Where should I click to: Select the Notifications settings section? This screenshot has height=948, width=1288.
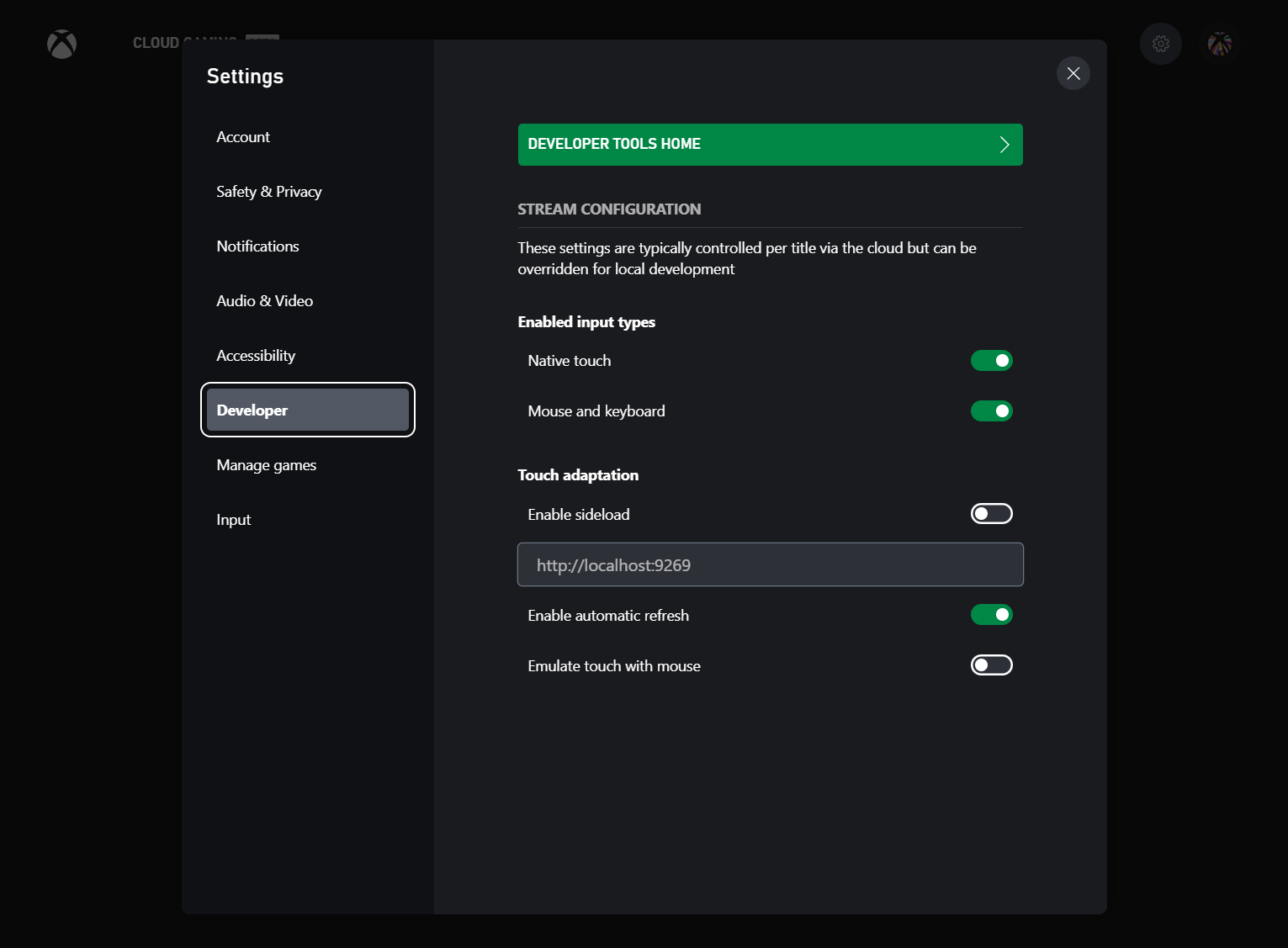[257, 246]
